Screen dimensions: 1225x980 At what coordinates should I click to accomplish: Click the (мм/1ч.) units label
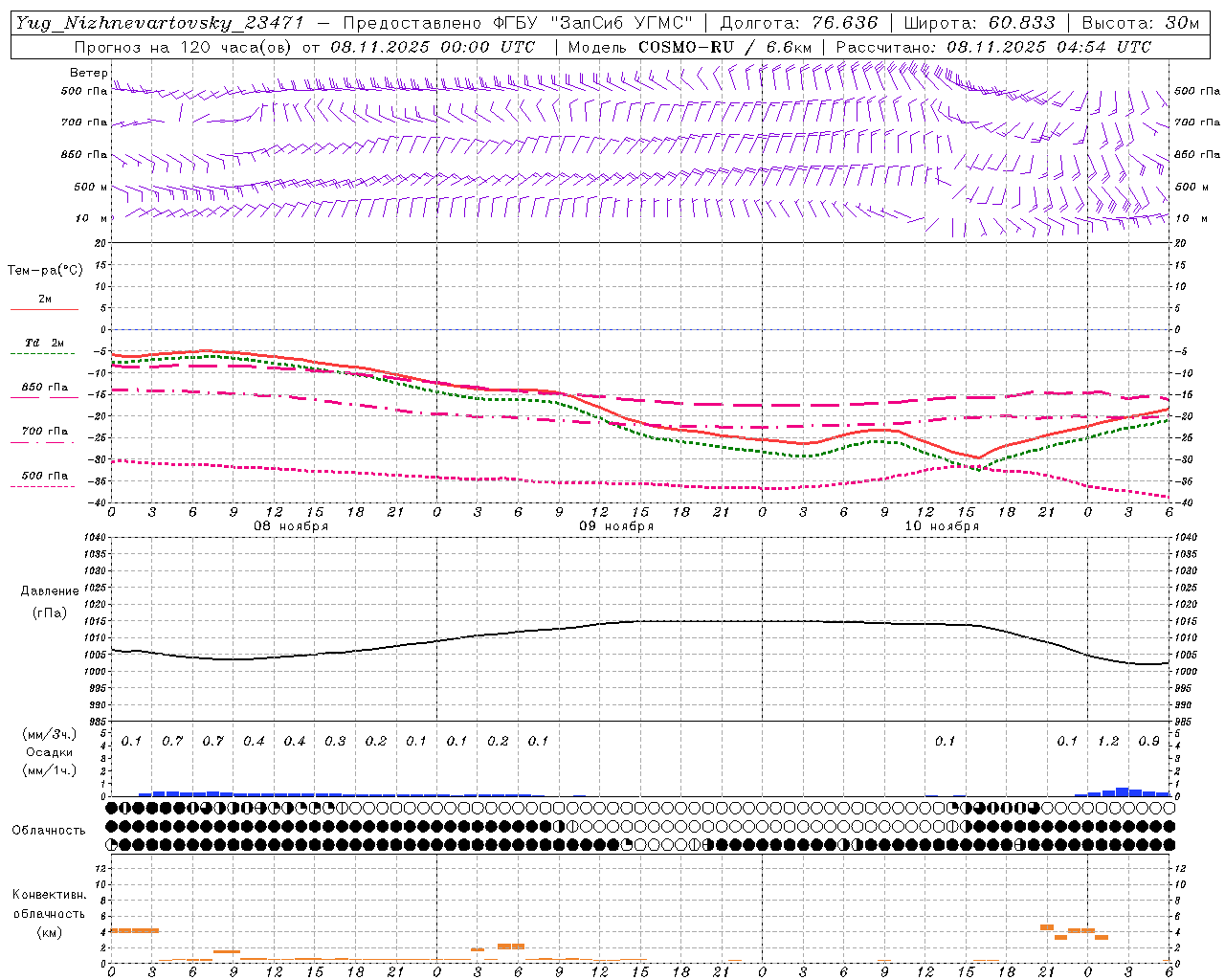49,769
